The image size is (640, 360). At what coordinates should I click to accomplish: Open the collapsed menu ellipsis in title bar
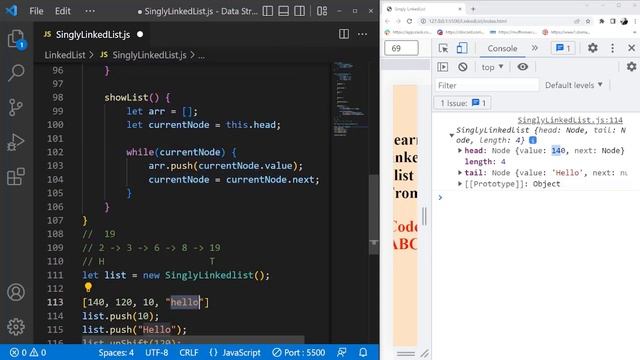(x=90, y=11)
